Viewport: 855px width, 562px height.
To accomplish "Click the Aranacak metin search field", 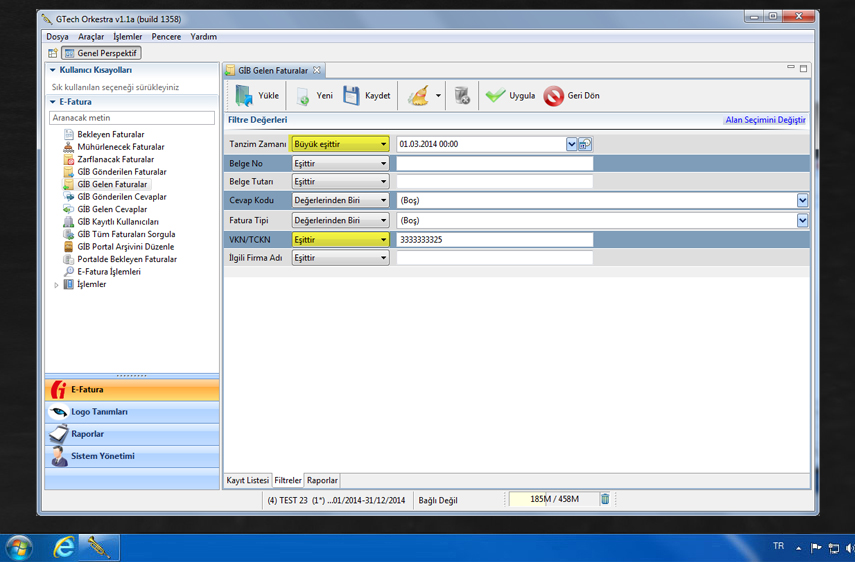I will click(132, 118).
